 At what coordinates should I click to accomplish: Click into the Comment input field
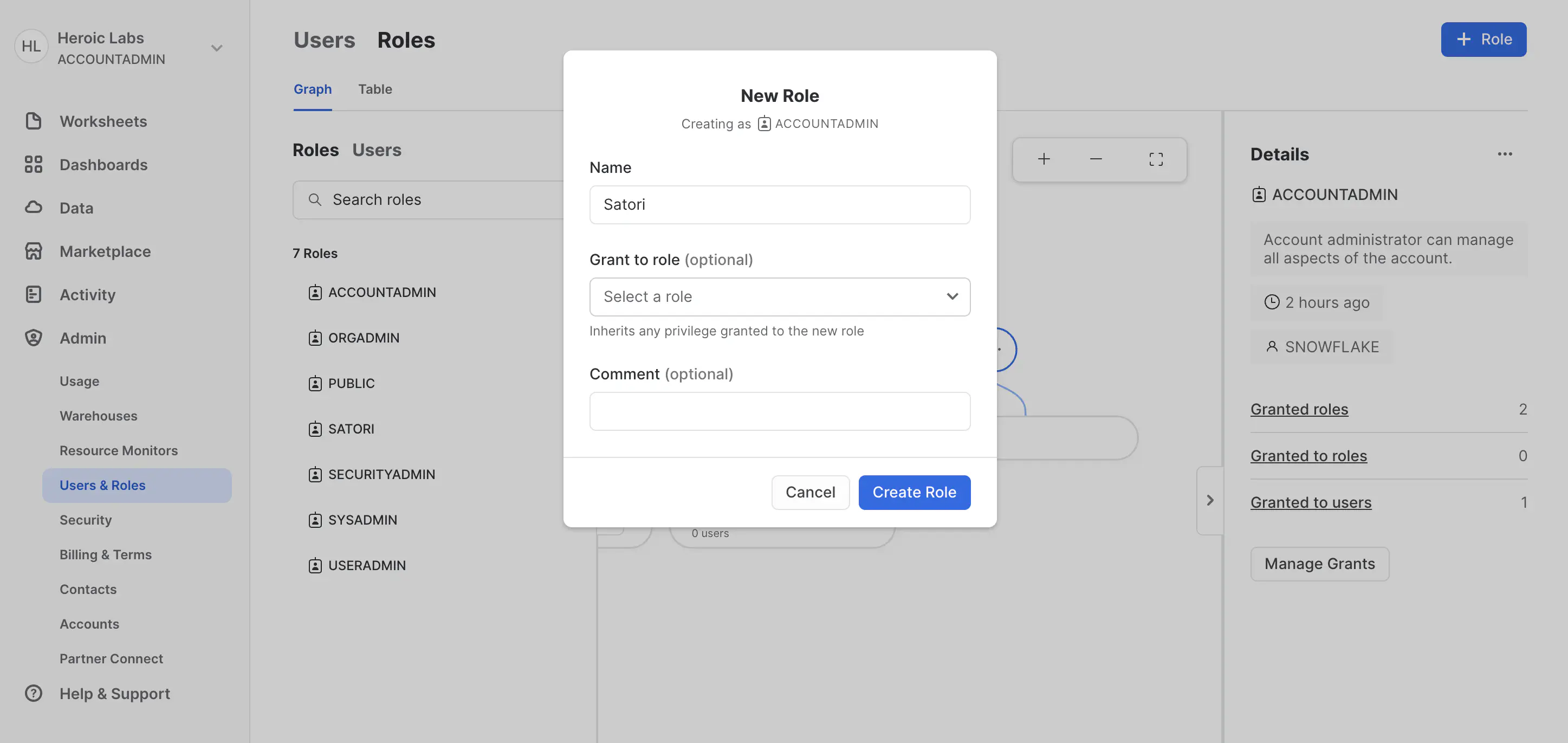pyautogui.click(x=779, y=411)
